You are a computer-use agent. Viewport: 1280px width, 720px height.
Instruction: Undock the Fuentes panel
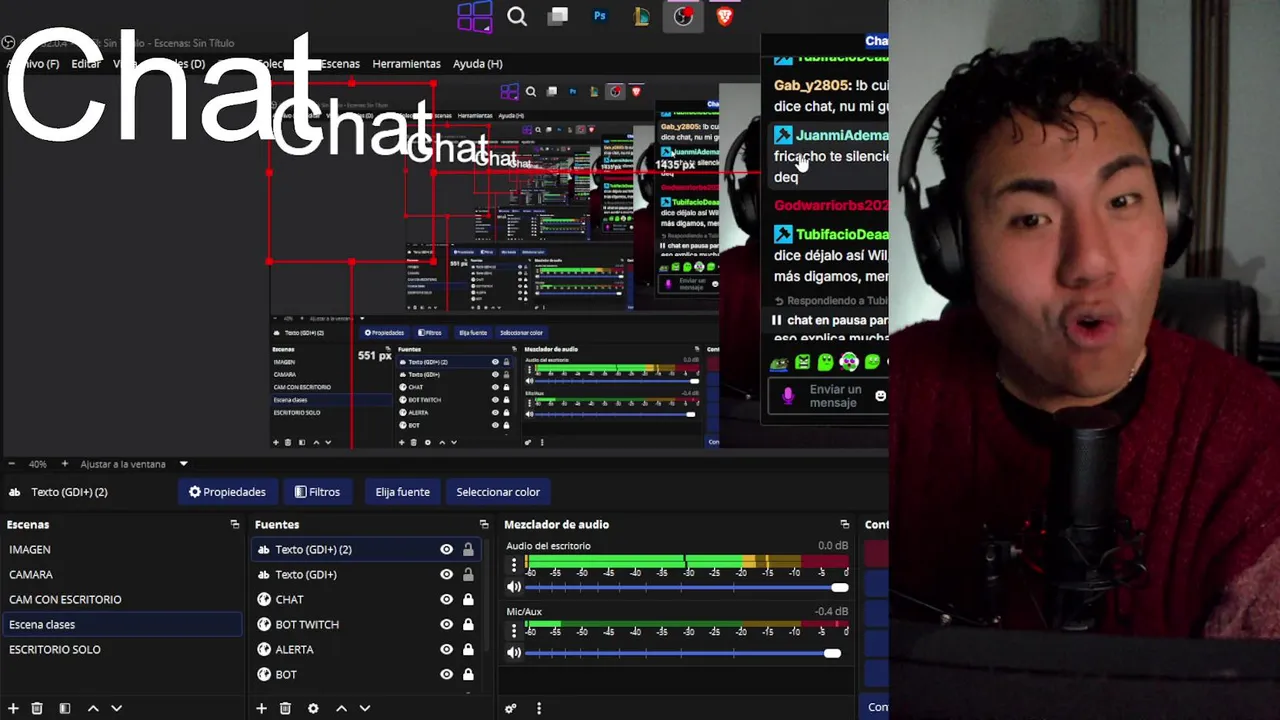[484, 524]
